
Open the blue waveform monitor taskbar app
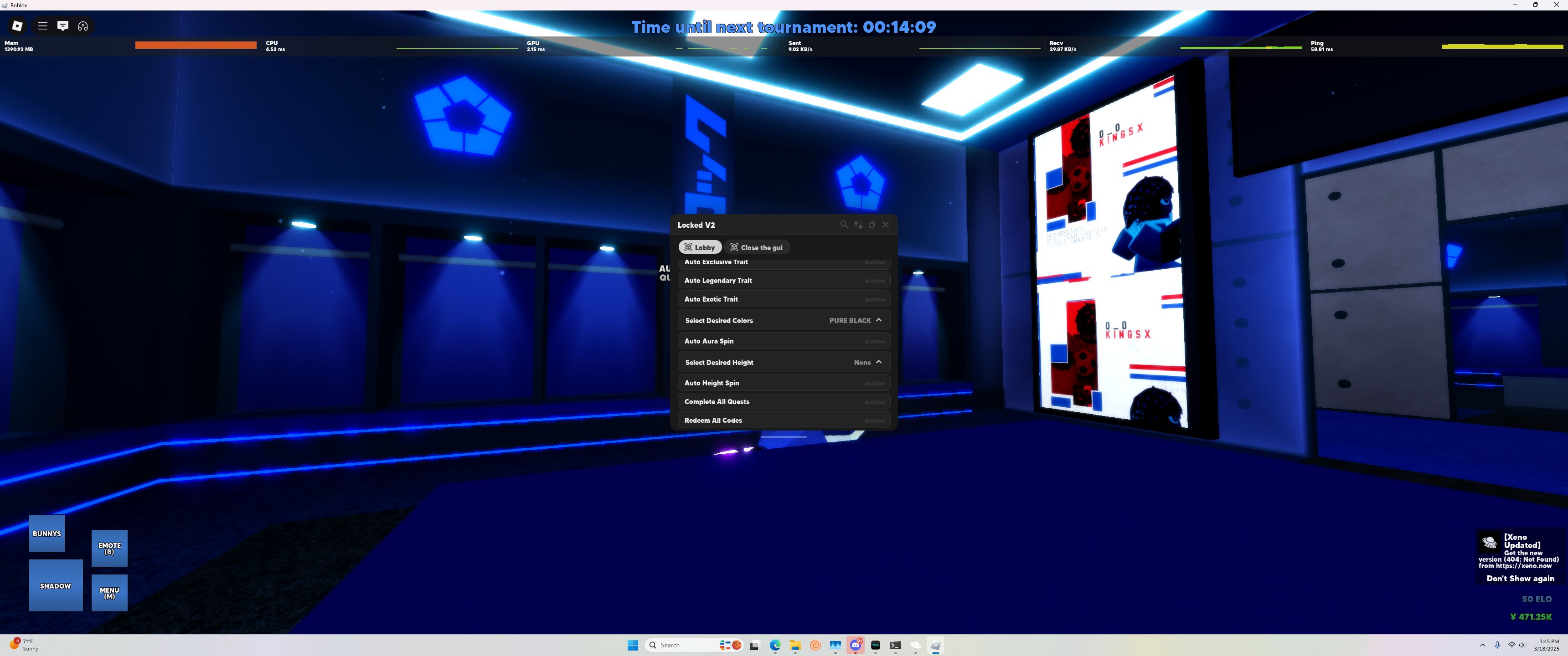(x=835, y=645)
